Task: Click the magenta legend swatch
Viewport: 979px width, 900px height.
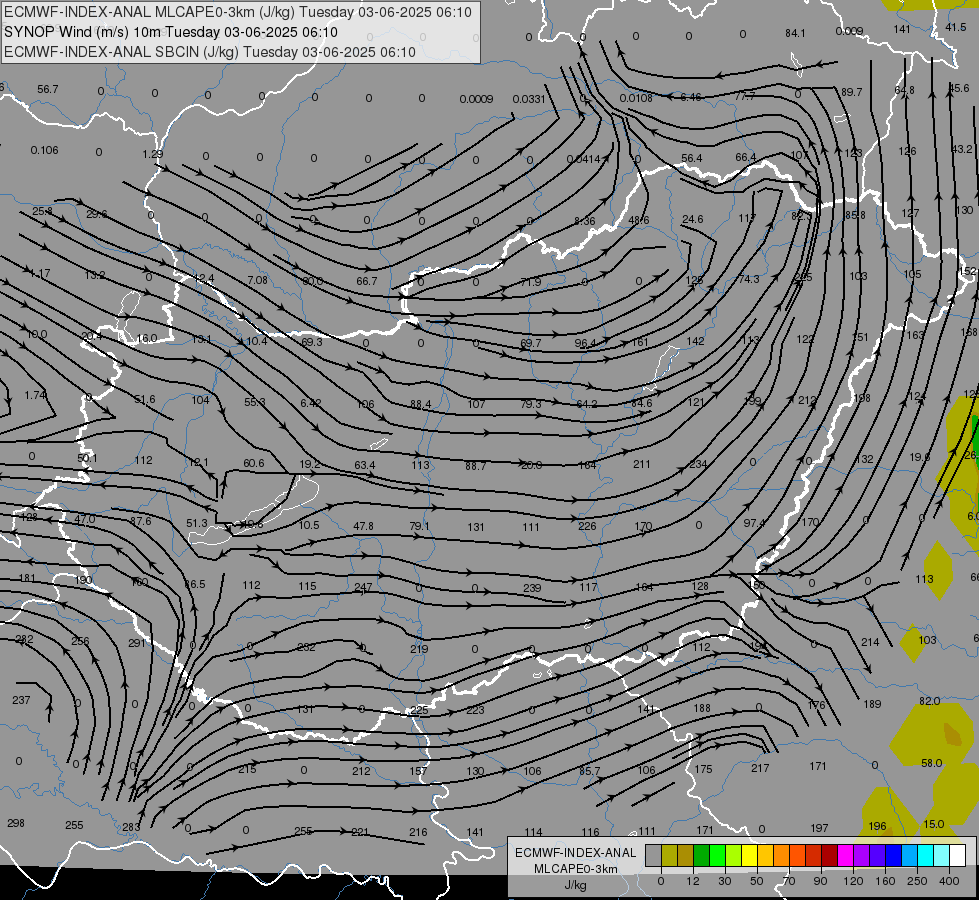Action: tap(845, 855)
